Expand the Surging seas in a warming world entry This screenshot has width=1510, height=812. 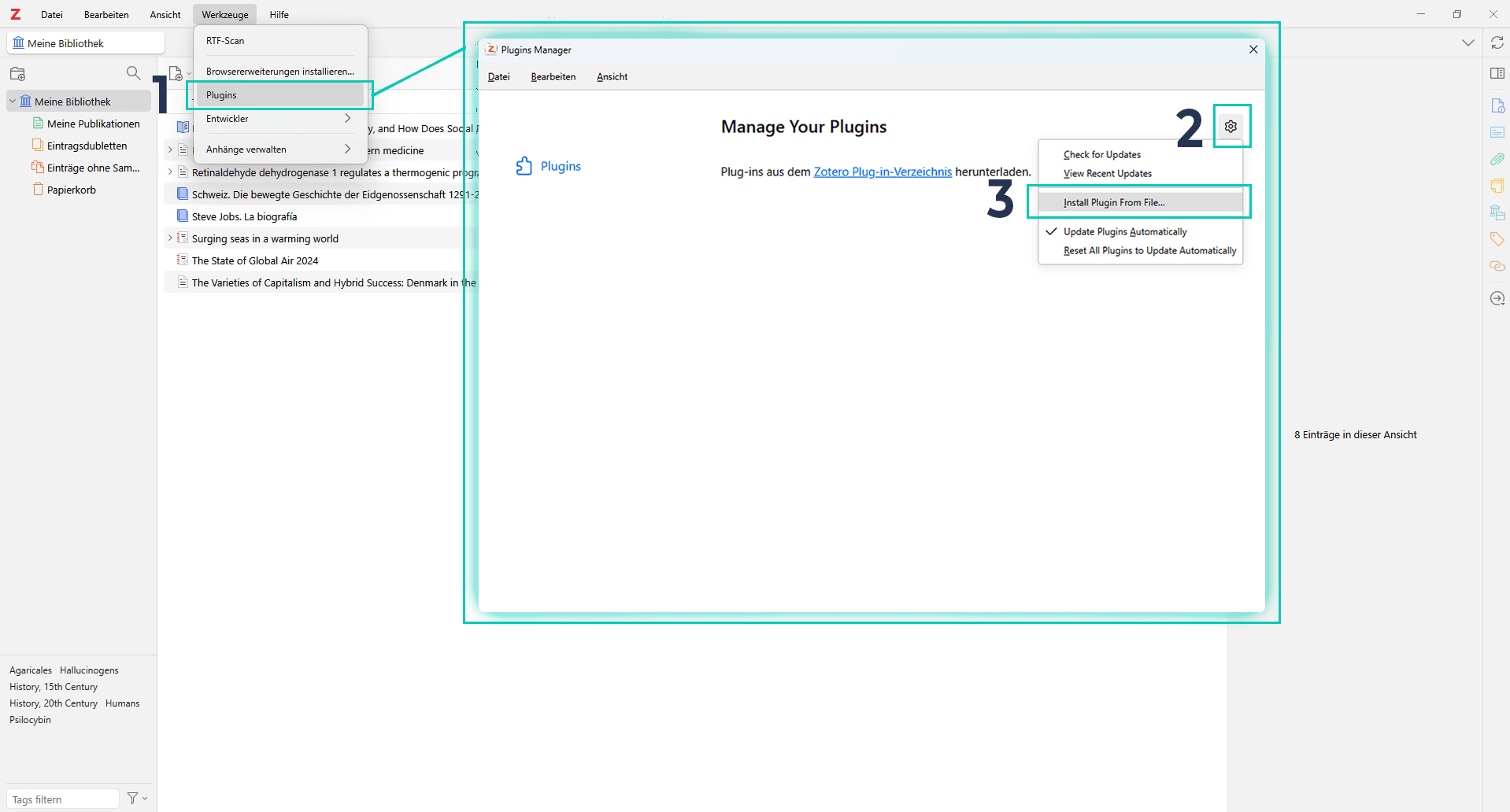pos(170,238)
